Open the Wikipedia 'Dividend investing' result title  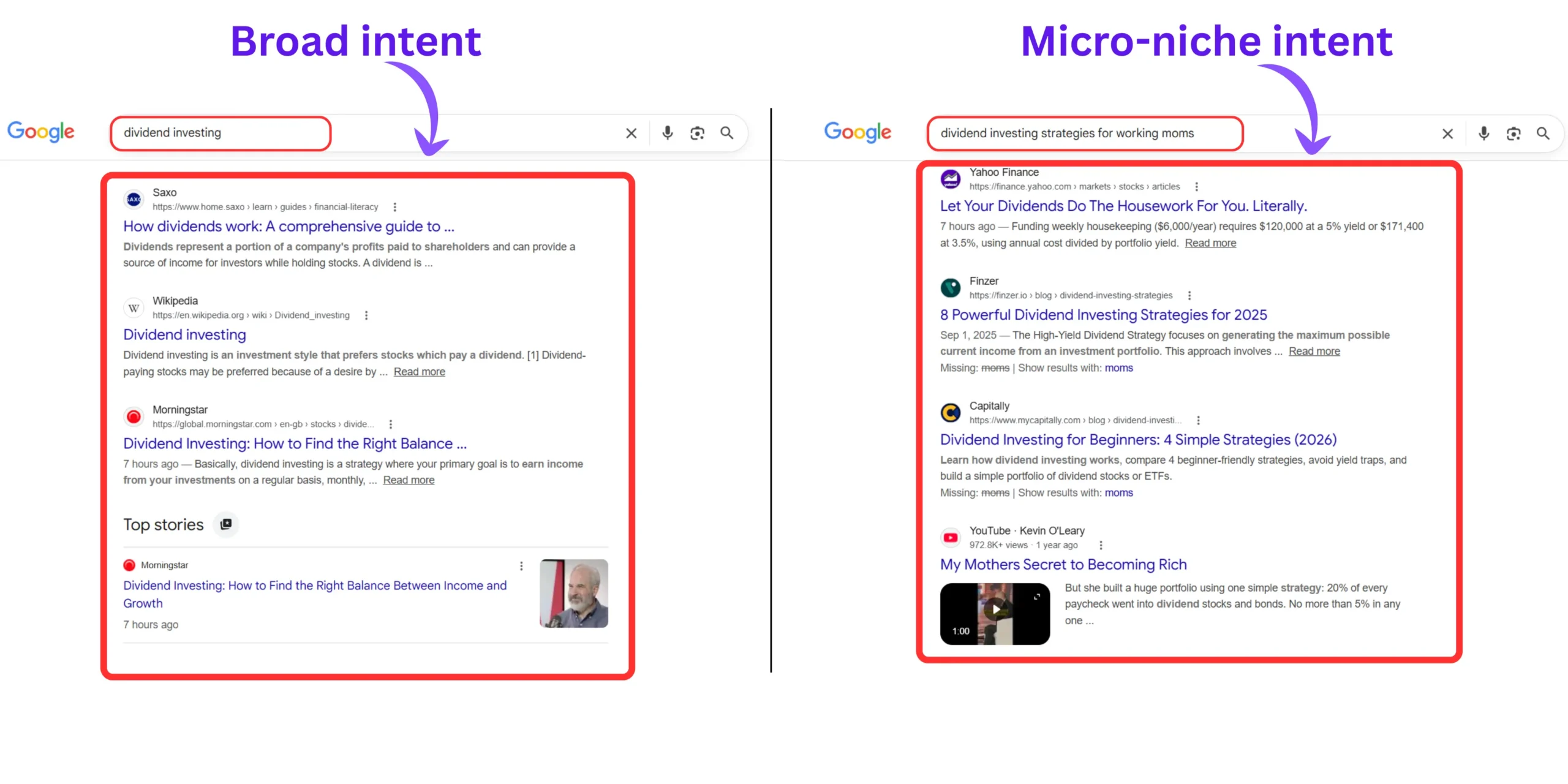click(184, 335)
